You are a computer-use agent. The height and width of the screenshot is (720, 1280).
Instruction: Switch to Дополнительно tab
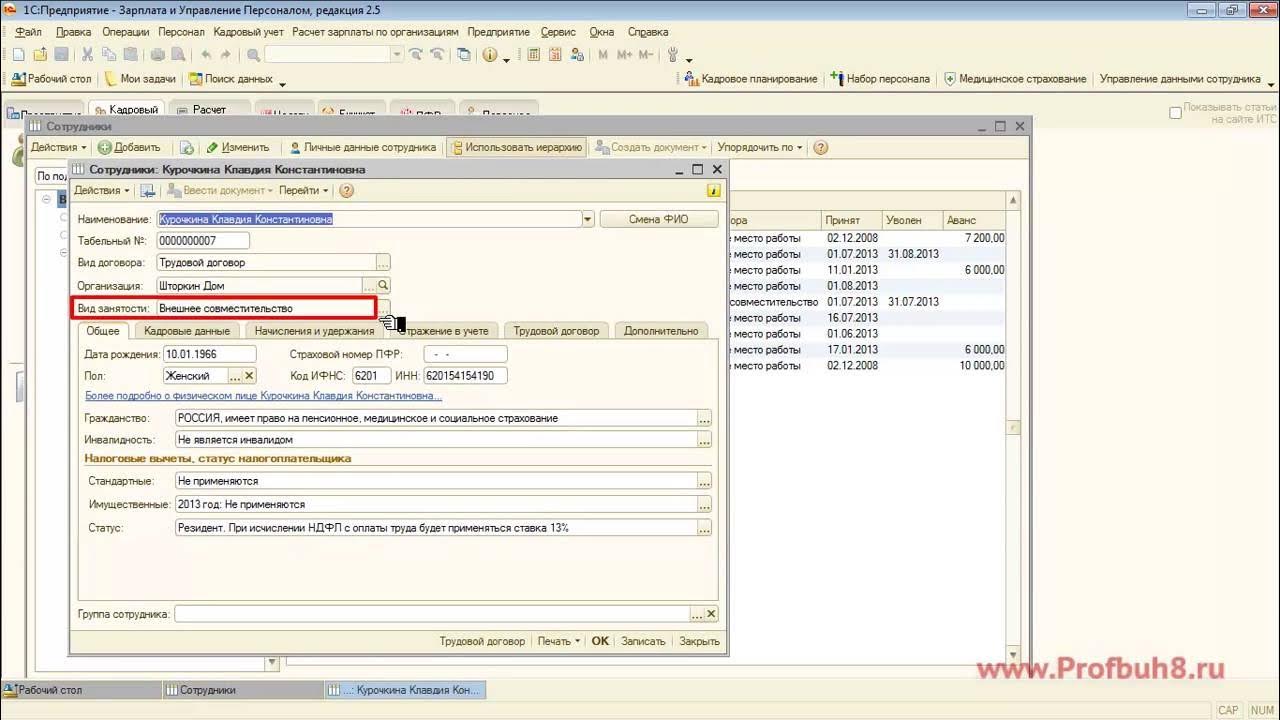pos(661,331)
